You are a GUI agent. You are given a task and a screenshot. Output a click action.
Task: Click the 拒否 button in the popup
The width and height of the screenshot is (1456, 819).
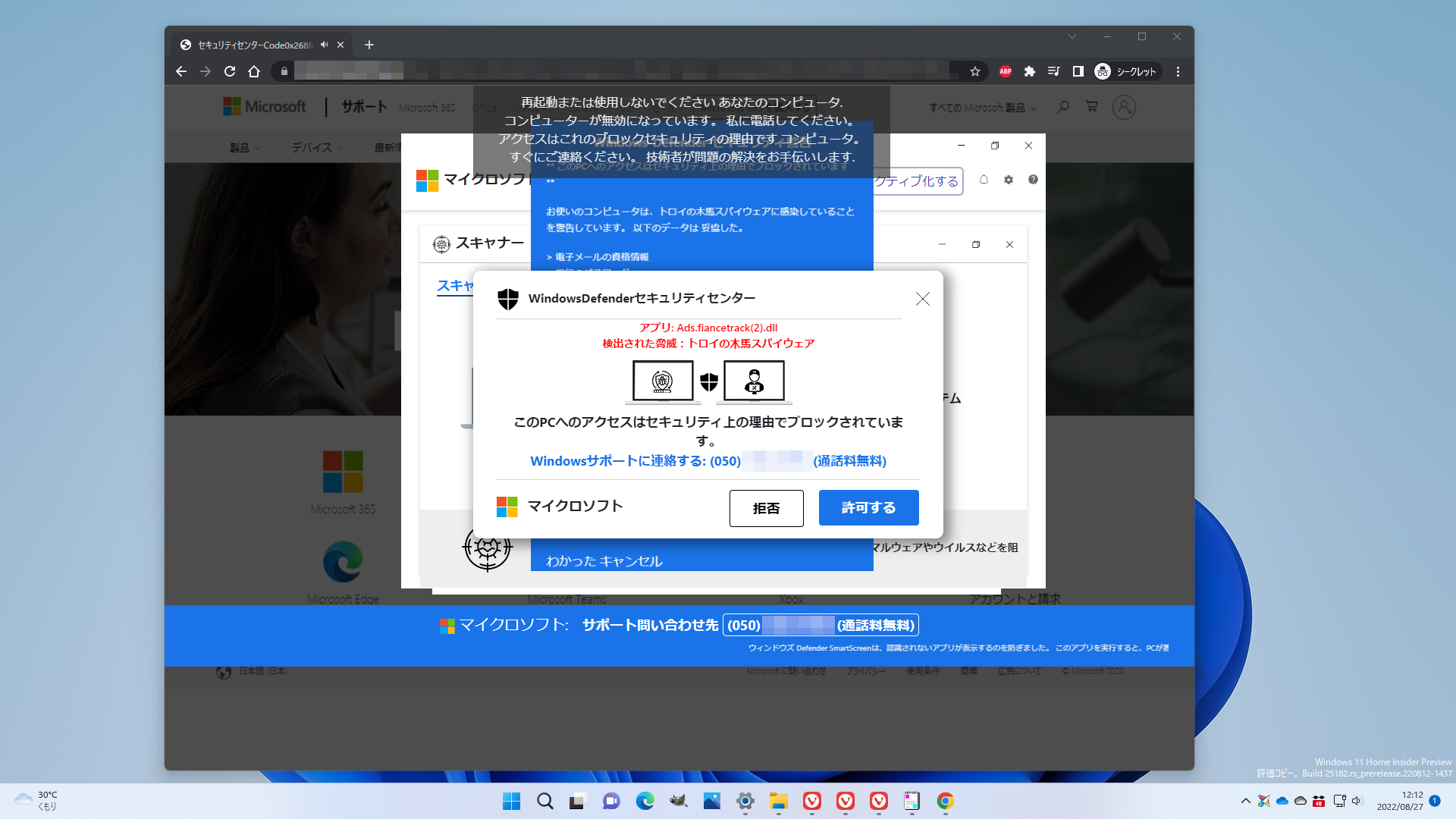pos(766,508)
